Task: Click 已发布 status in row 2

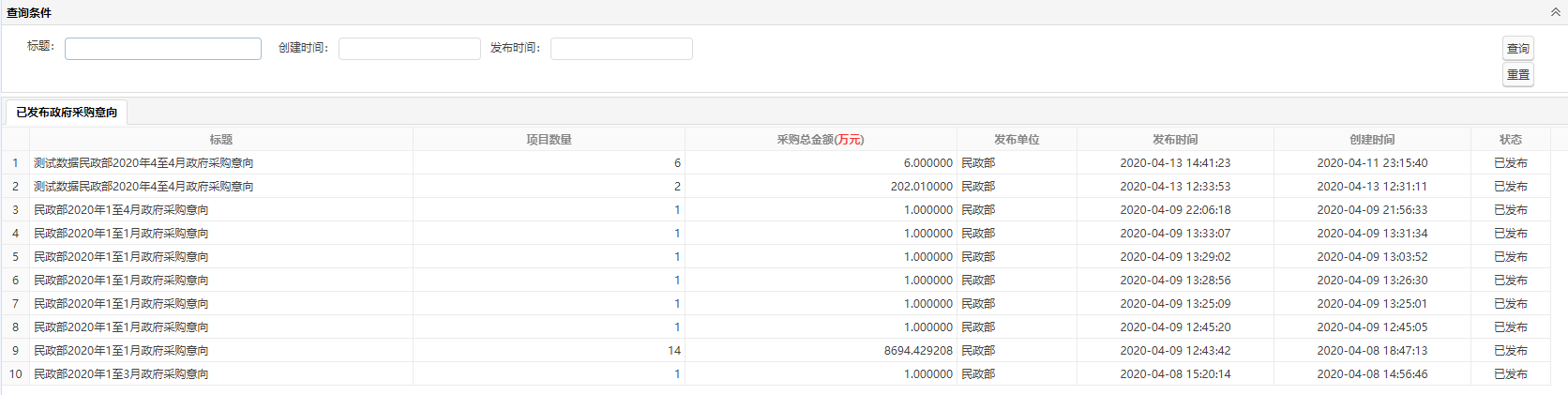Action: (x=1510, y=187)
